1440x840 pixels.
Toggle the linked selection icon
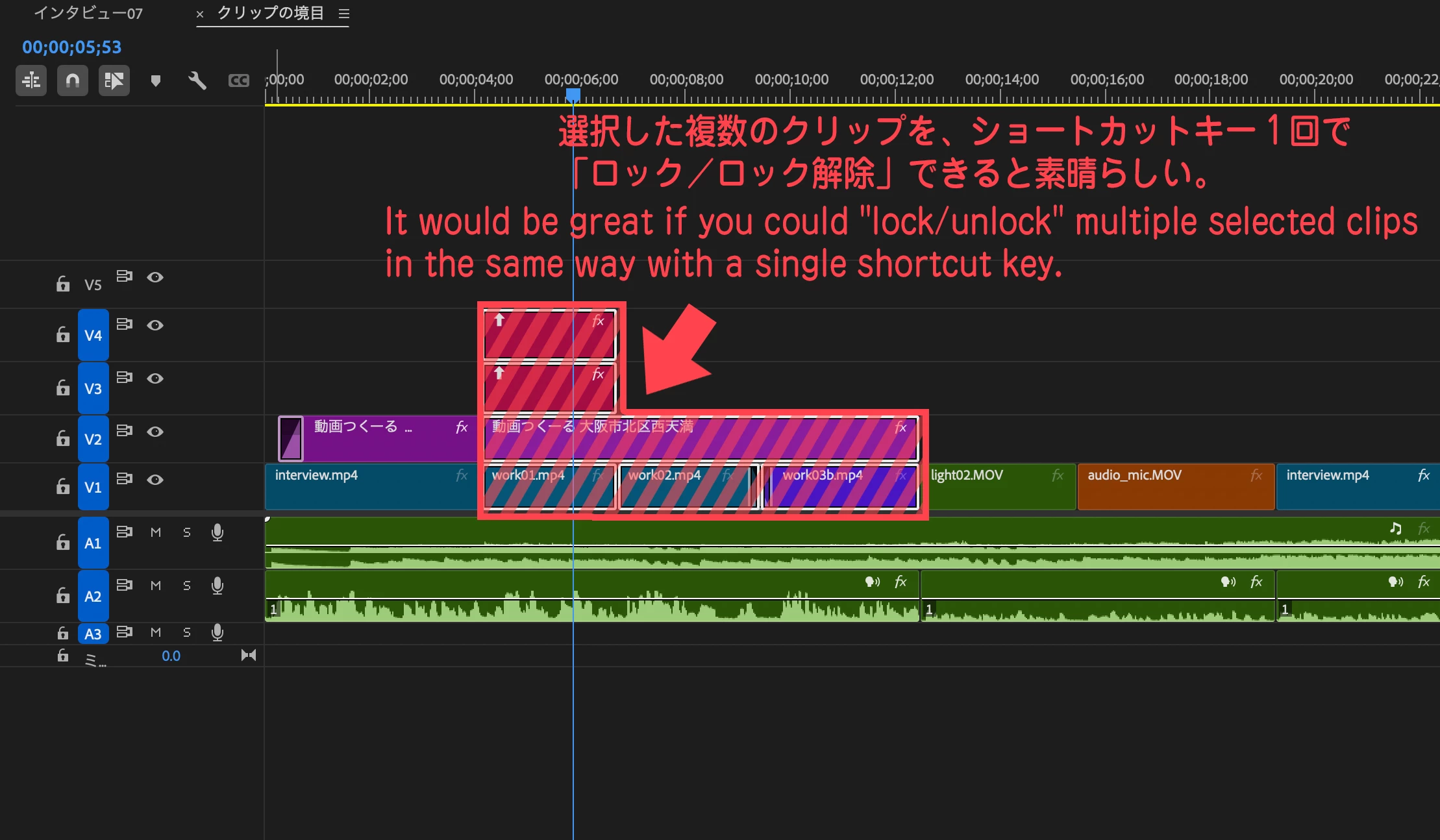tap(114, 80)
